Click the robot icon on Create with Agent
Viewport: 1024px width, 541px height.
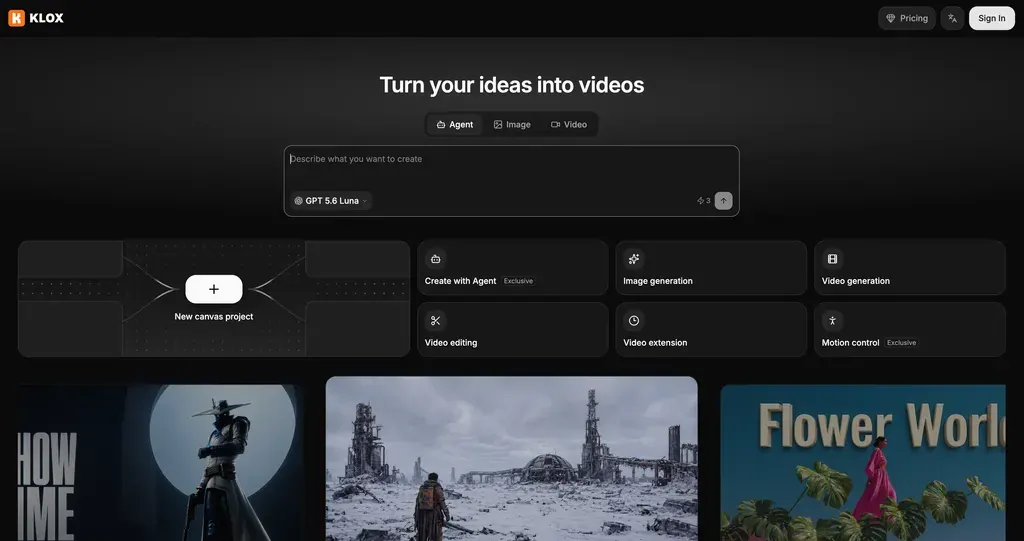tap(436, 259)
